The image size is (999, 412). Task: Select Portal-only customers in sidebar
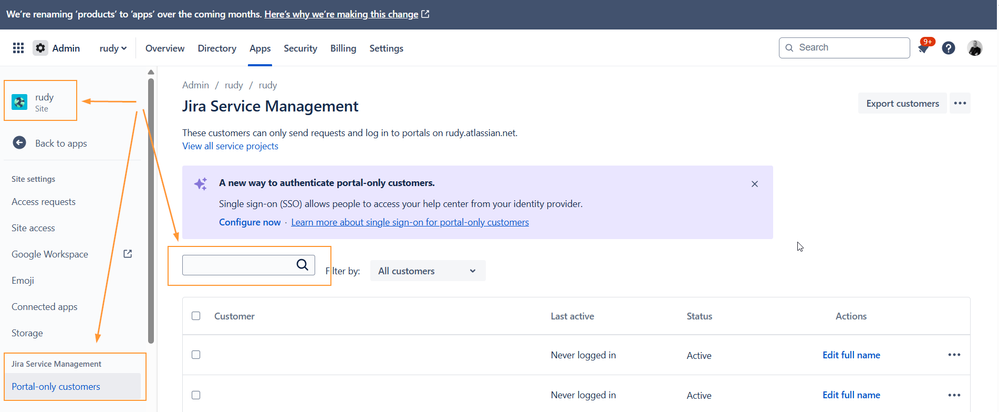click(71, 387)
